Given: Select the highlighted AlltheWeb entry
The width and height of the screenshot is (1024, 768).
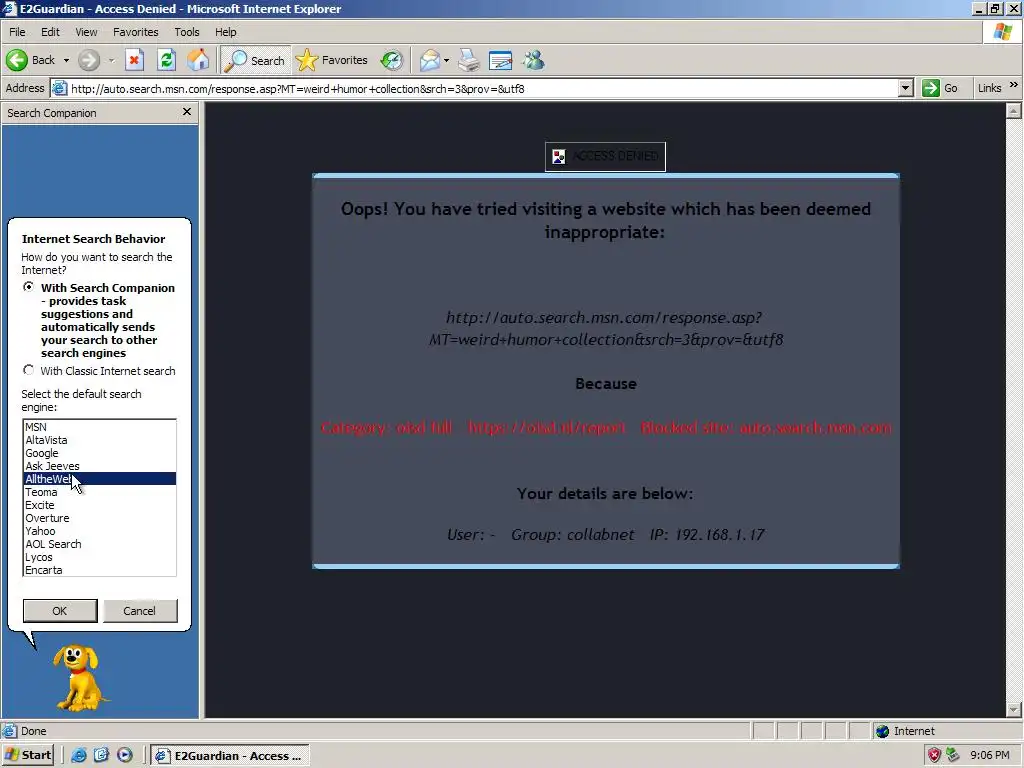Looking at the screenshot, I should coord(99,479).
